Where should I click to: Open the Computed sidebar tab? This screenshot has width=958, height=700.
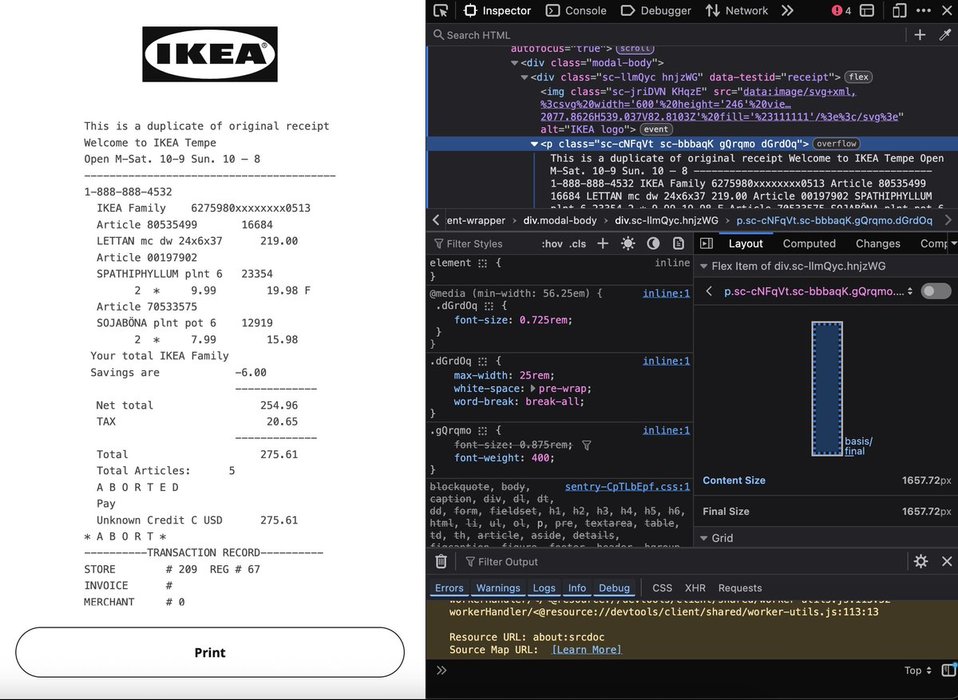click(809, 243)
